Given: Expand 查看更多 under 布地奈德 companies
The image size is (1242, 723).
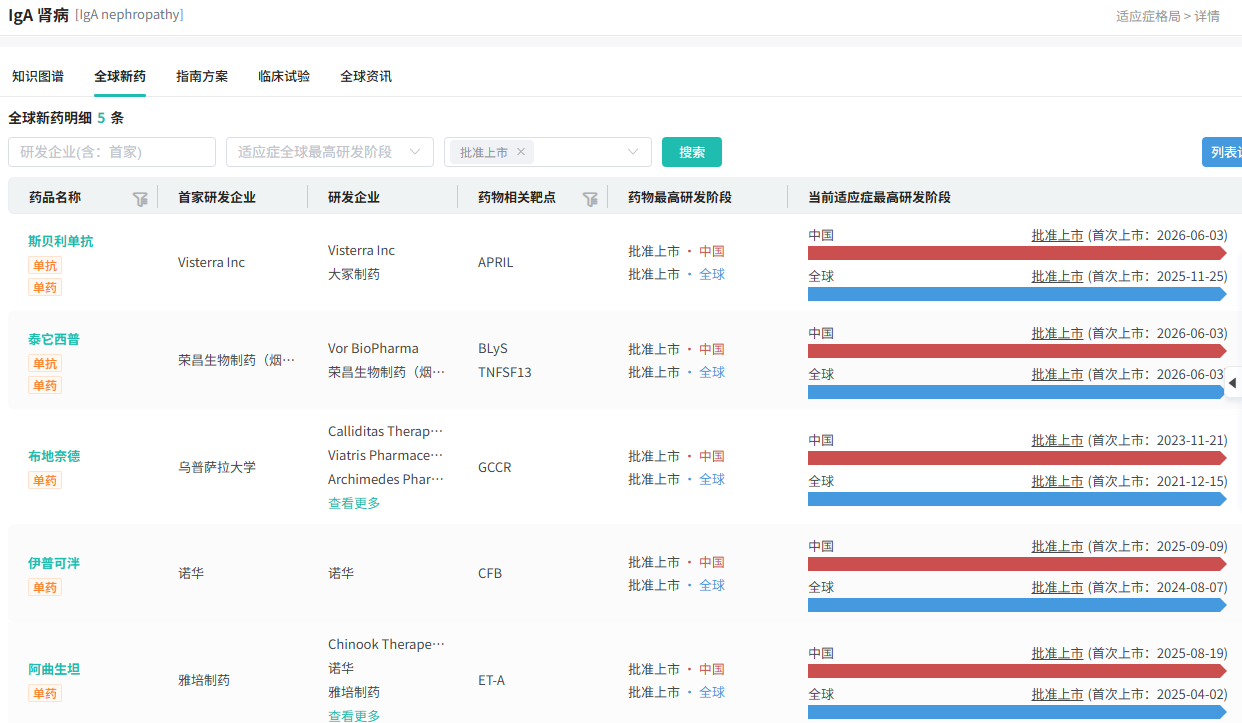Looking at the screenshot, I should (x=354, y=503).
